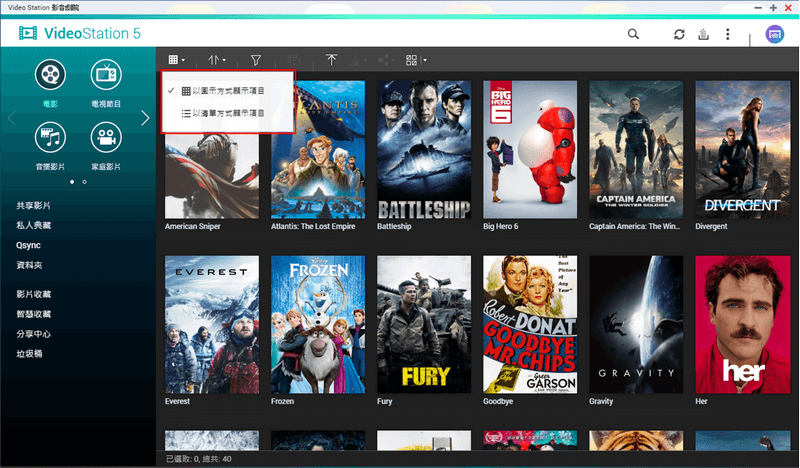800x468 pixels.
Task: Open the background tasks tray icon
Action: coord(704,34)
